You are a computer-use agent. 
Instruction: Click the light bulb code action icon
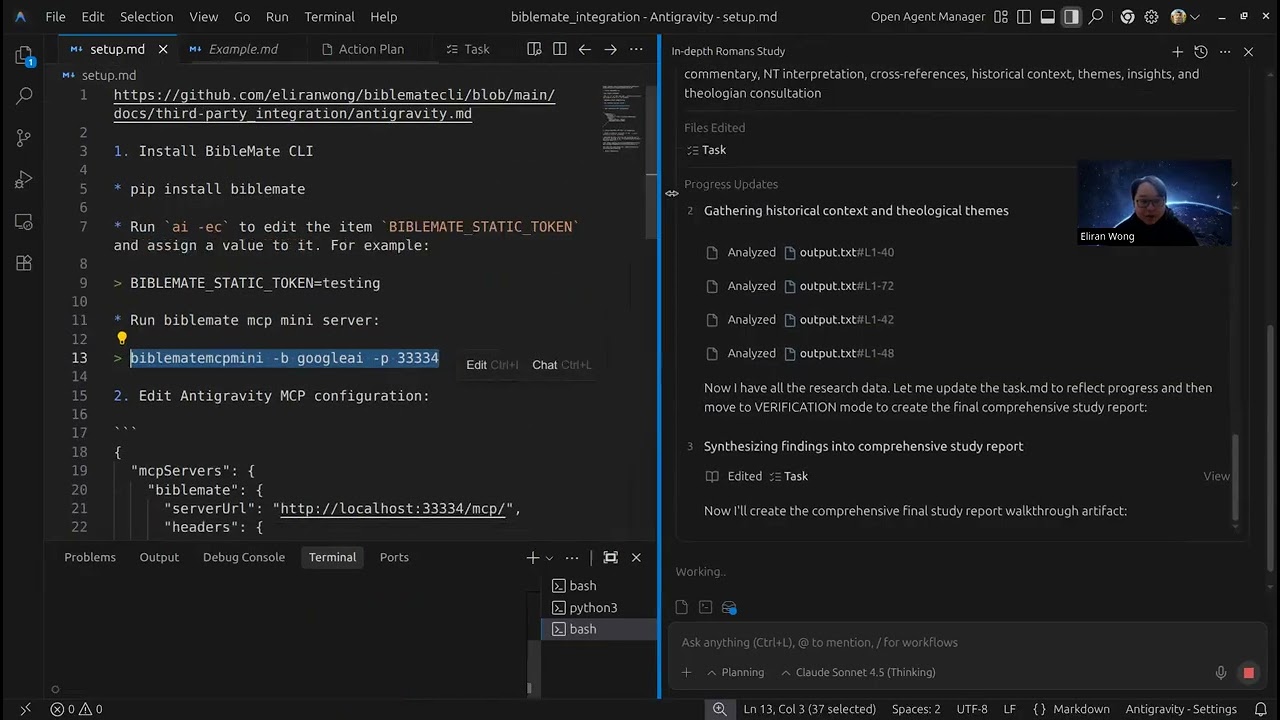click(x=122, y=339)
